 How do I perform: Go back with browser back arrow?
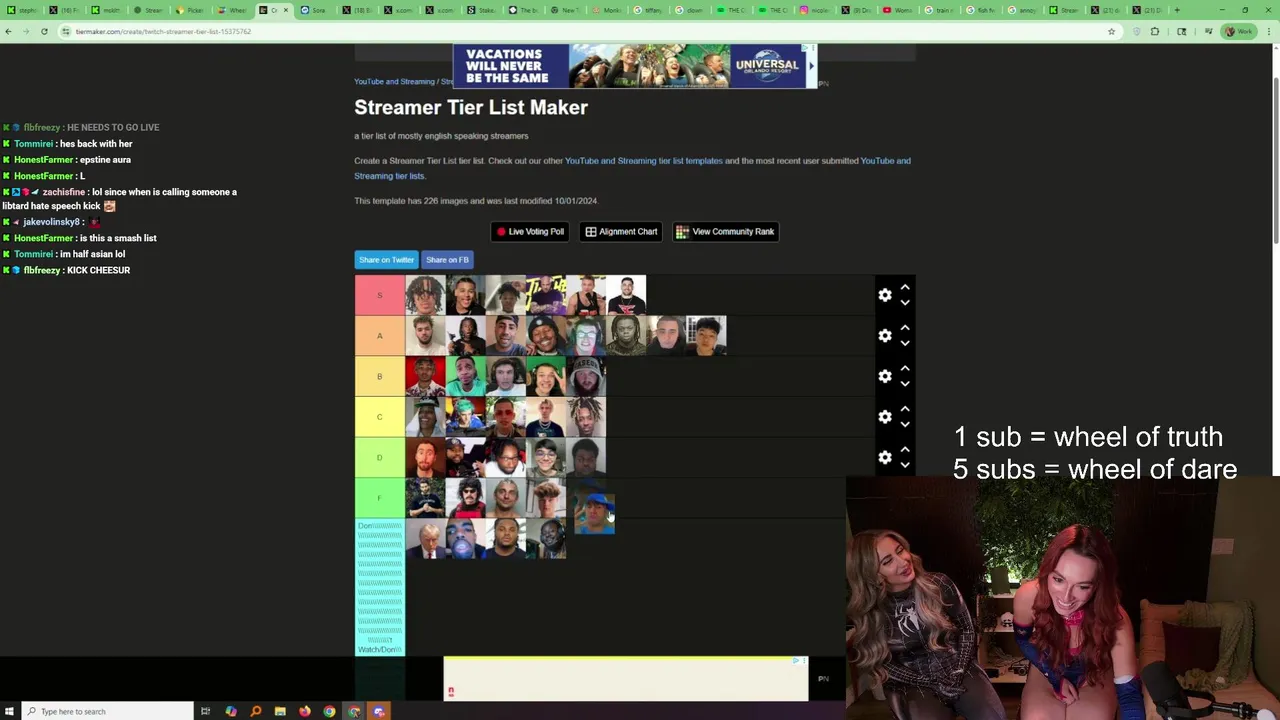point(8,31)
